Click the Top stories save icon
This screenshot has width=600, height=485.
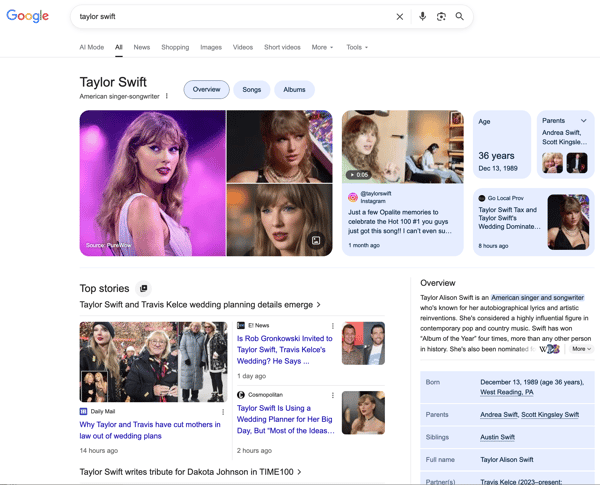(x=143, y=288)
